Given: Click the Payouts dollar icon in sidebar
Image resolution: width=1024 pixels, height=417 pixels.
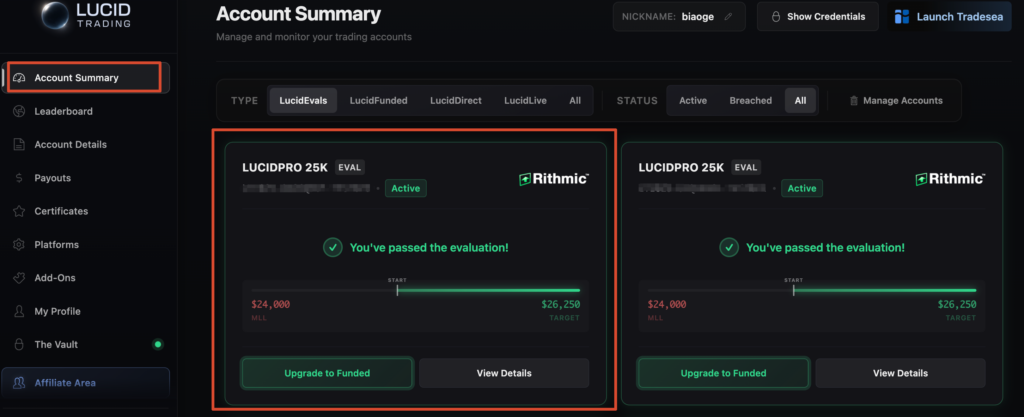Looking at the screenshot, I should (19, 178).
